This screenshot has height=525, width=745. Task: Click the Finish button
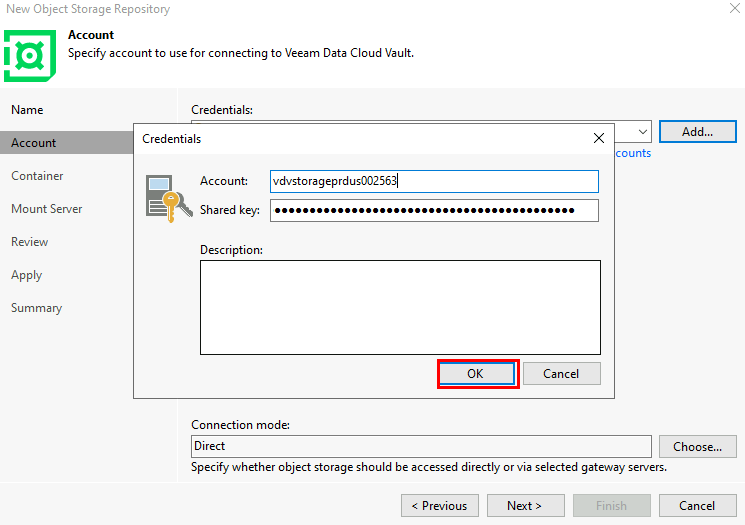click(611, 506)
